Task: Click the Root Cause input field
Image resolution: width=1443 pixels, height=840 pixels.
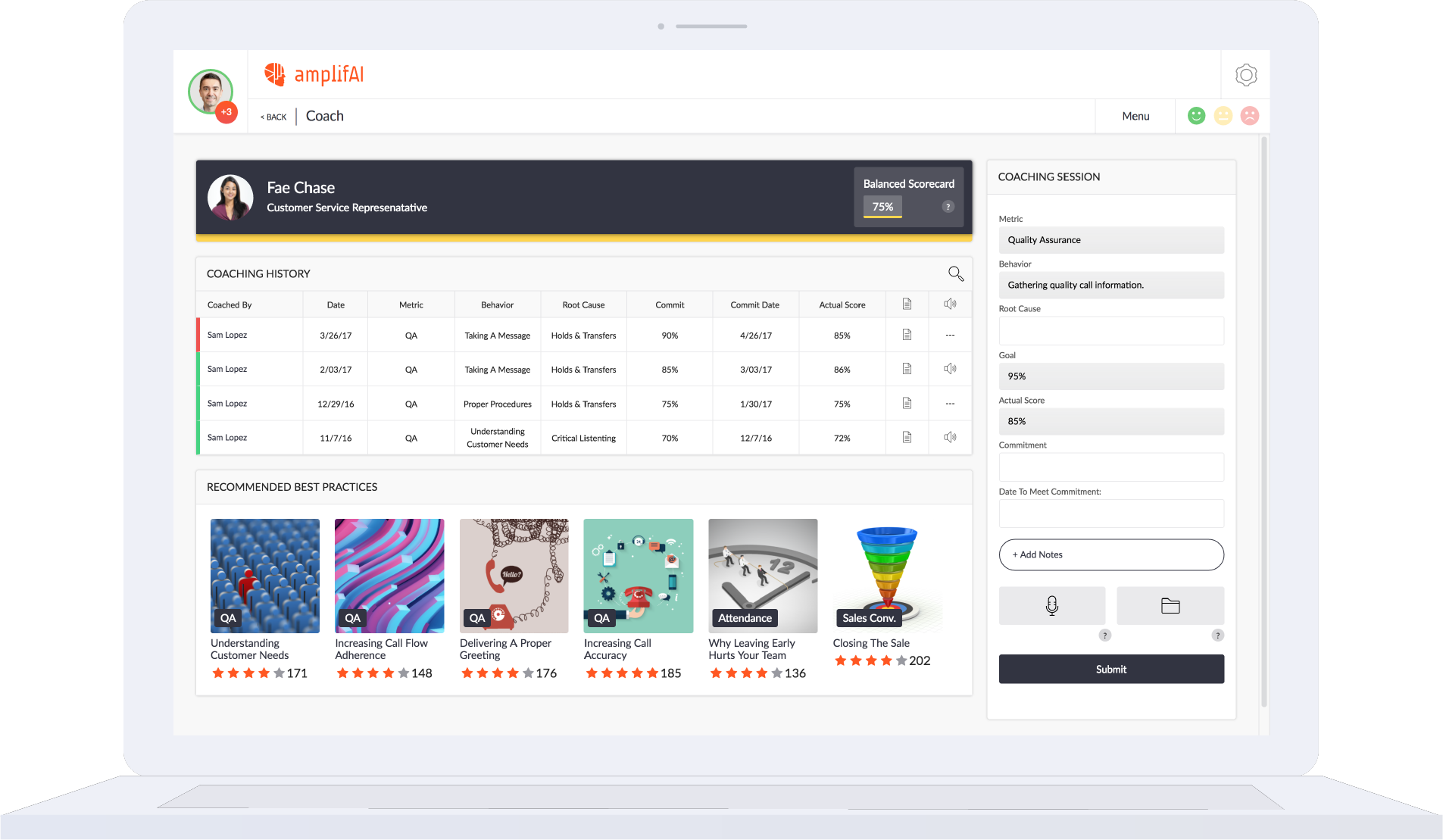Action: pyautogui.click(x=1111, y=331)
